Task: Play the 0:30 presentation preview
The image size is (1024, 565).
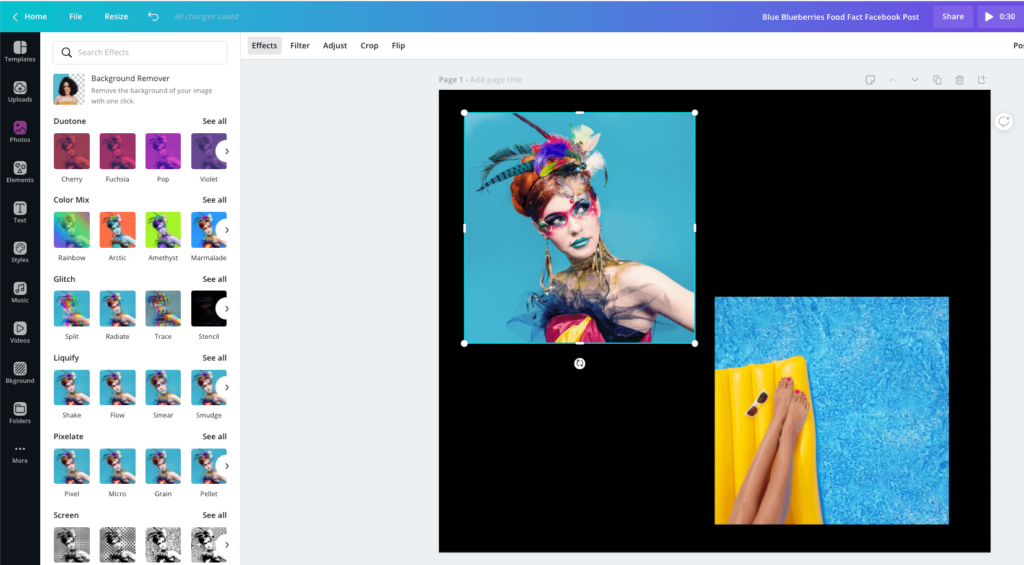Action: click(999, 16)
